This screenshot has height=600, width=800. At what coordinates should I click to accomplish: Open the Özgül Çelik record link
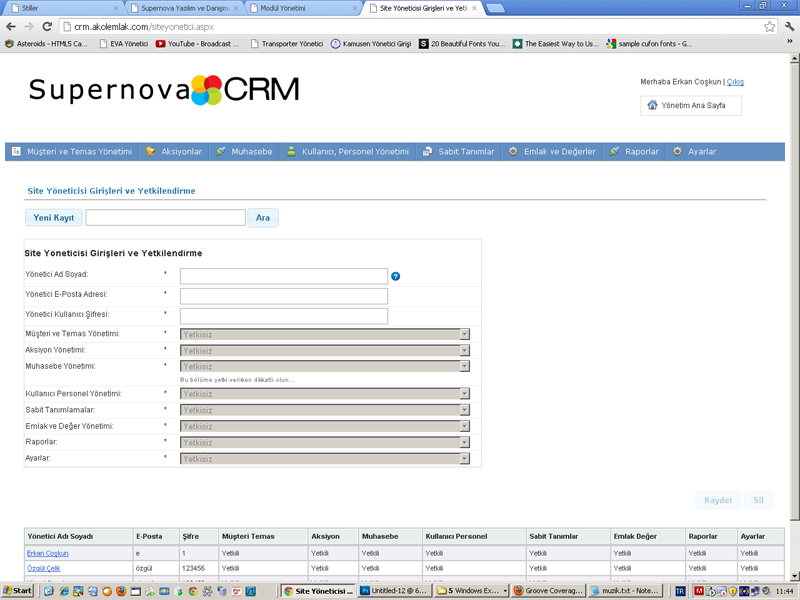tap(43, 568)
